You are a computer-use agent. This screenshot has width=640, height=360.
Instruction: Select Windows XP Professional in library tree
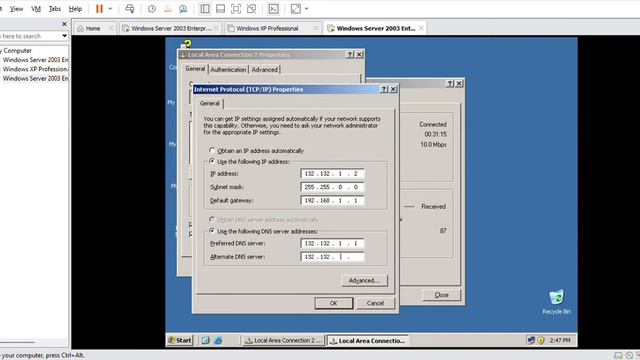pos(35,69)
